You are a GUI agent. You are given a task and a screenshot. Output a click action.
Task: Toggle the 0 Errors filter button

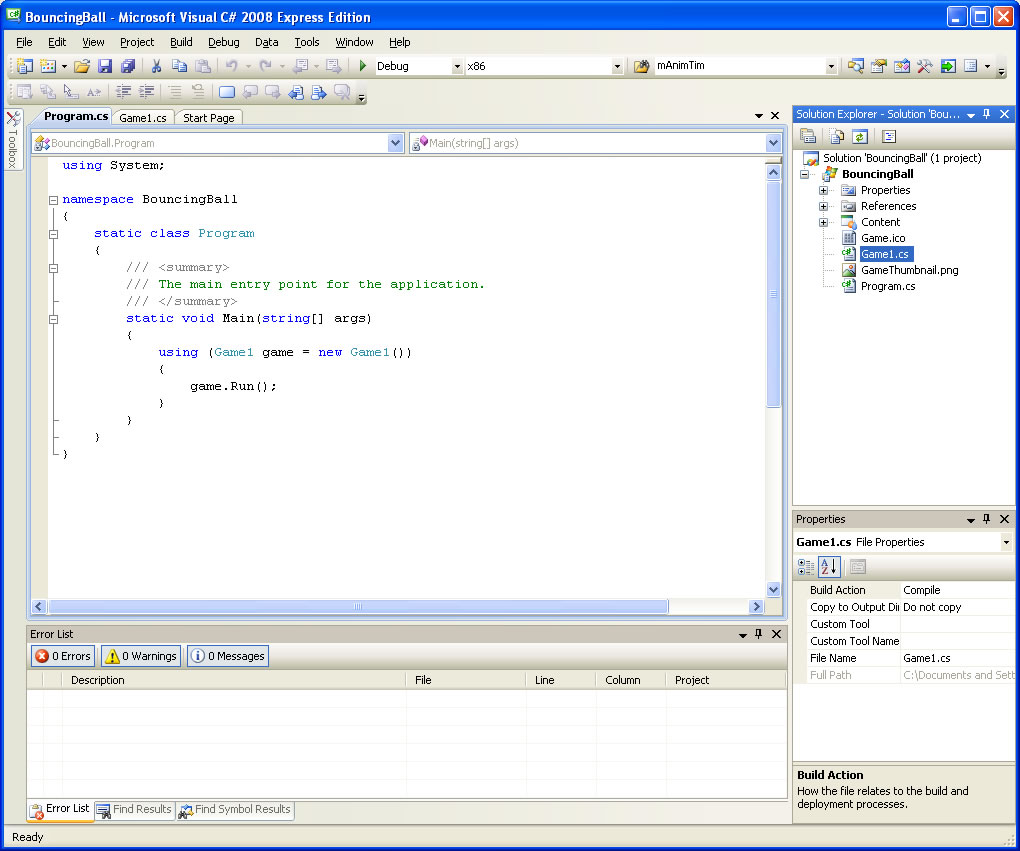tap(63, 656)
